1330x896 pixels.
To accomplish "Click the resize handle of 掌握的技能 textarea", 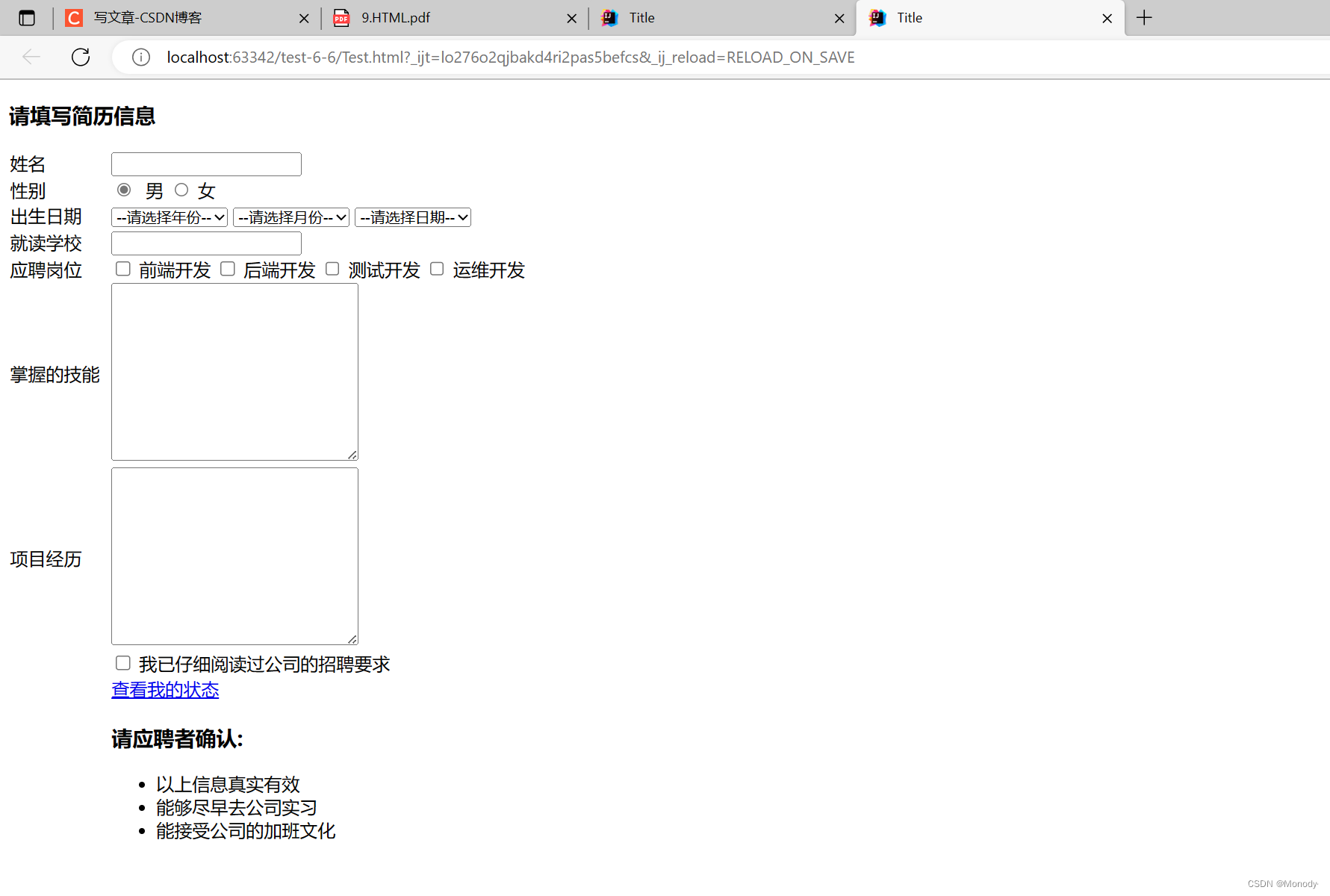I will coord(352,455).
